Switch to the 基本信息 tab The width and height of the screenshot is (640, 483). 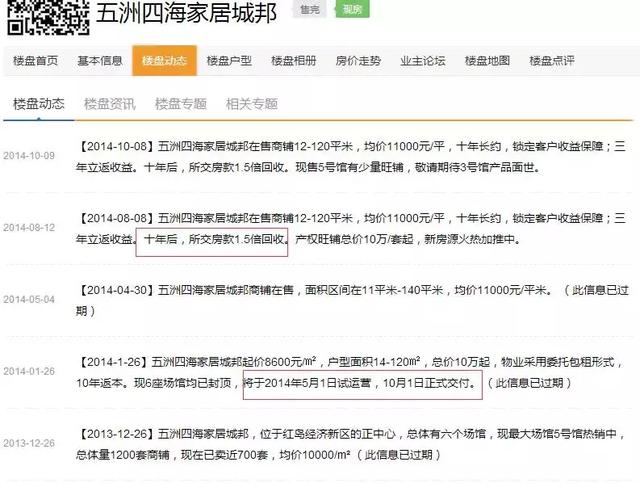(x=99, y=61)
